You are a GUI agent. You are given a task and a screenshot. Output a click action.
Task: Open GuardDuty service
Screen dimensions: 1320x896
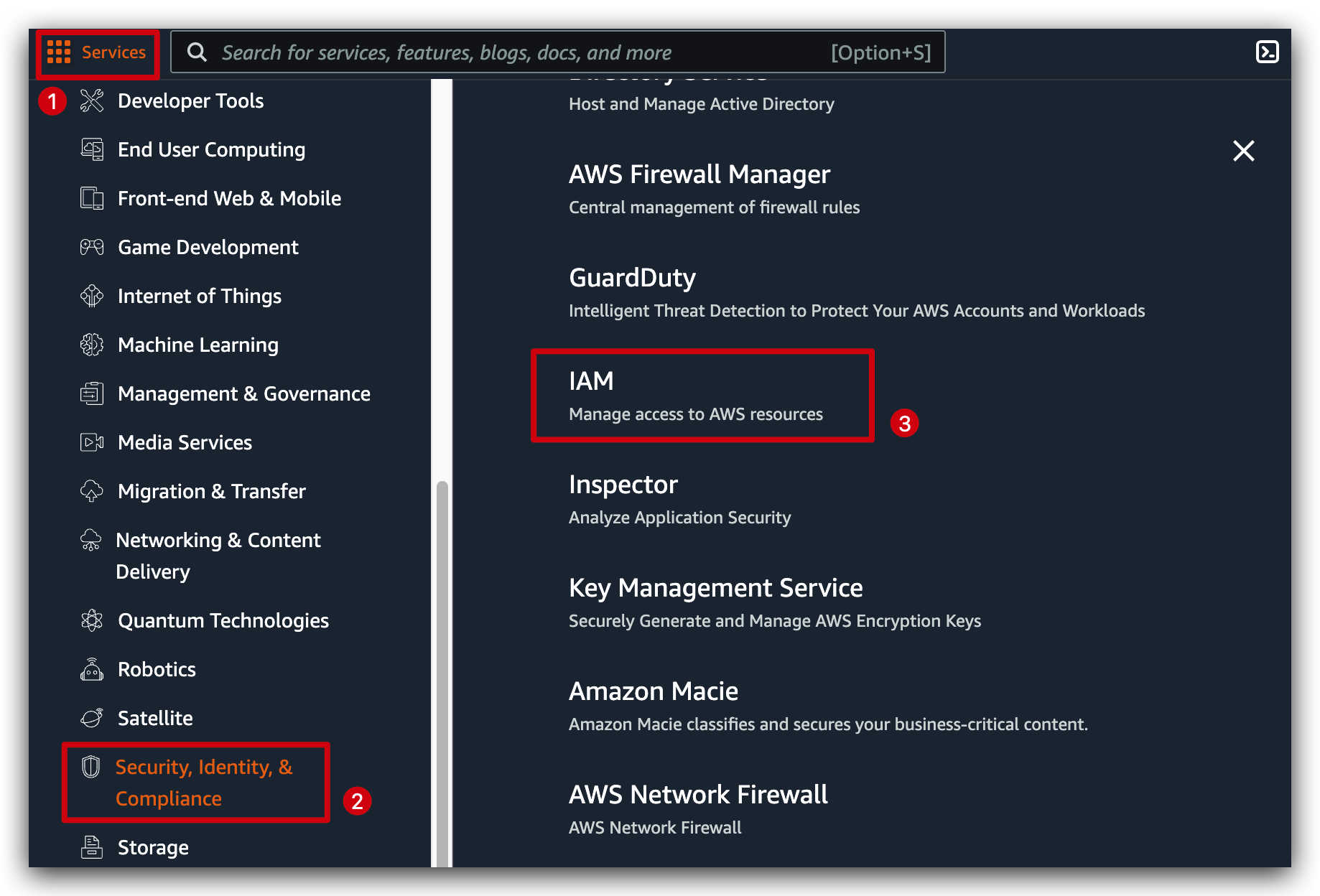click(632, 277)
